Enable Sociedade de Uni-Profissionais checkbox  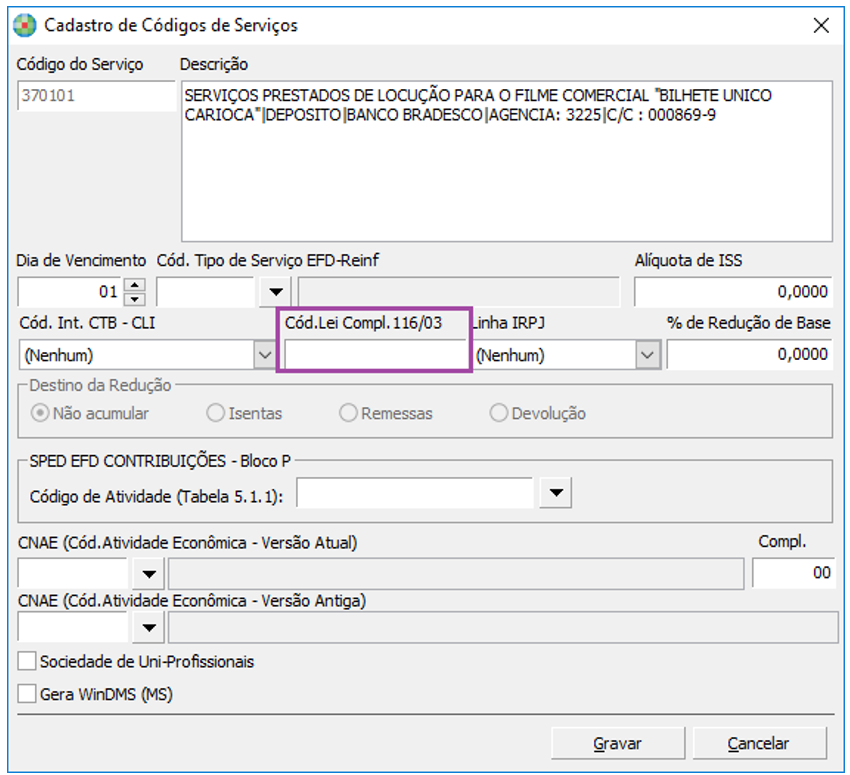(27, 662)
